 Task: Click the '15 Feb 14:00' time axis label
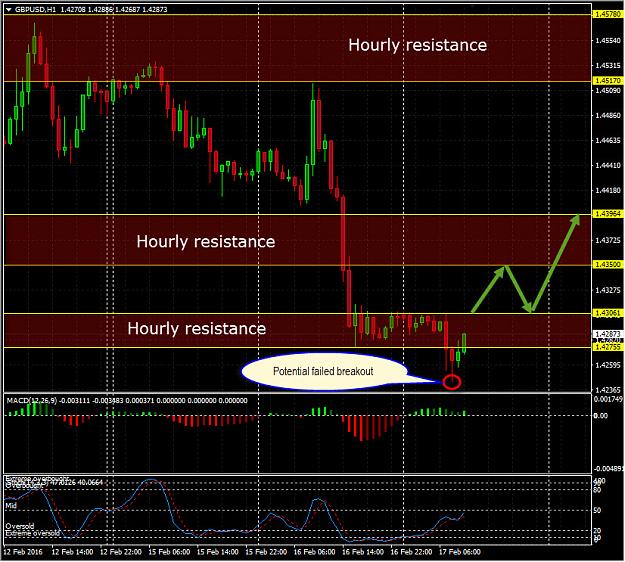pyautogui.click(x=218, y=552)
